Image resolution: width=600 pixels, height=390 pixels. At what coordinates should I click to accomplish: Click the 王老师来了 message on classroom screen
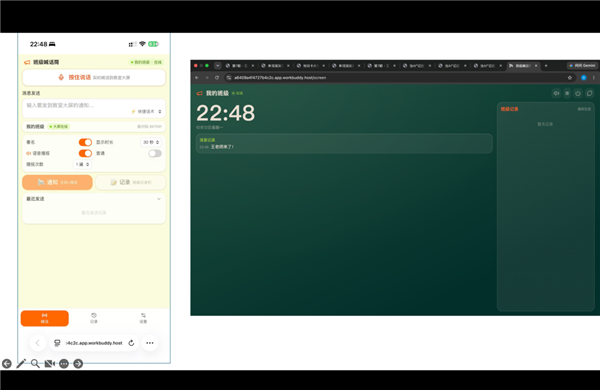[222, 147]
